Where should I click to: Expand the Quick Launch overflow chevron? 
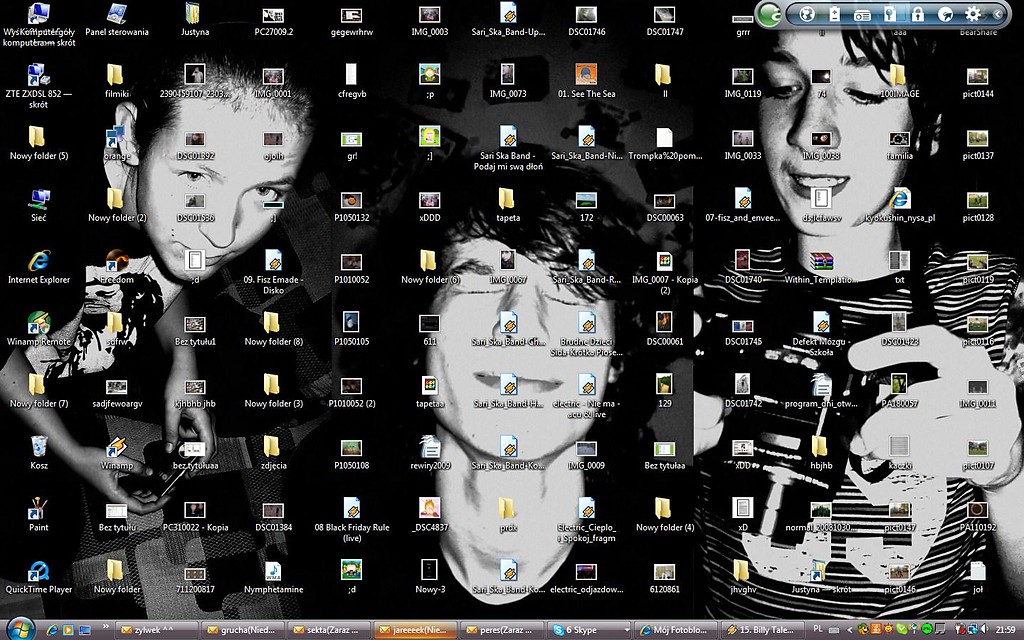pos(104,627)
